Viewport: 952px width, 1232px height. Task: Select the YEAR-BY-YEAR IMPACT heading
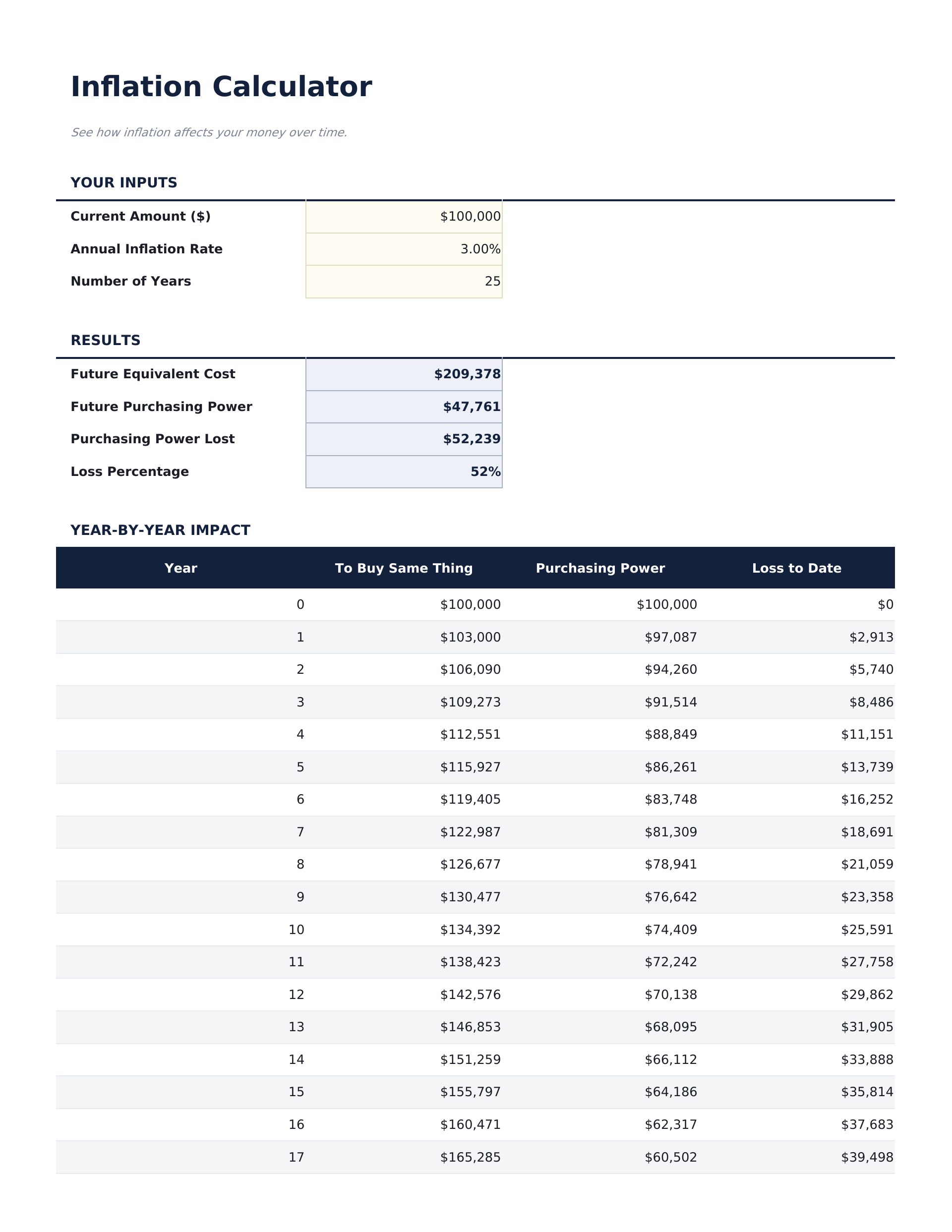[x=160, y=530]
